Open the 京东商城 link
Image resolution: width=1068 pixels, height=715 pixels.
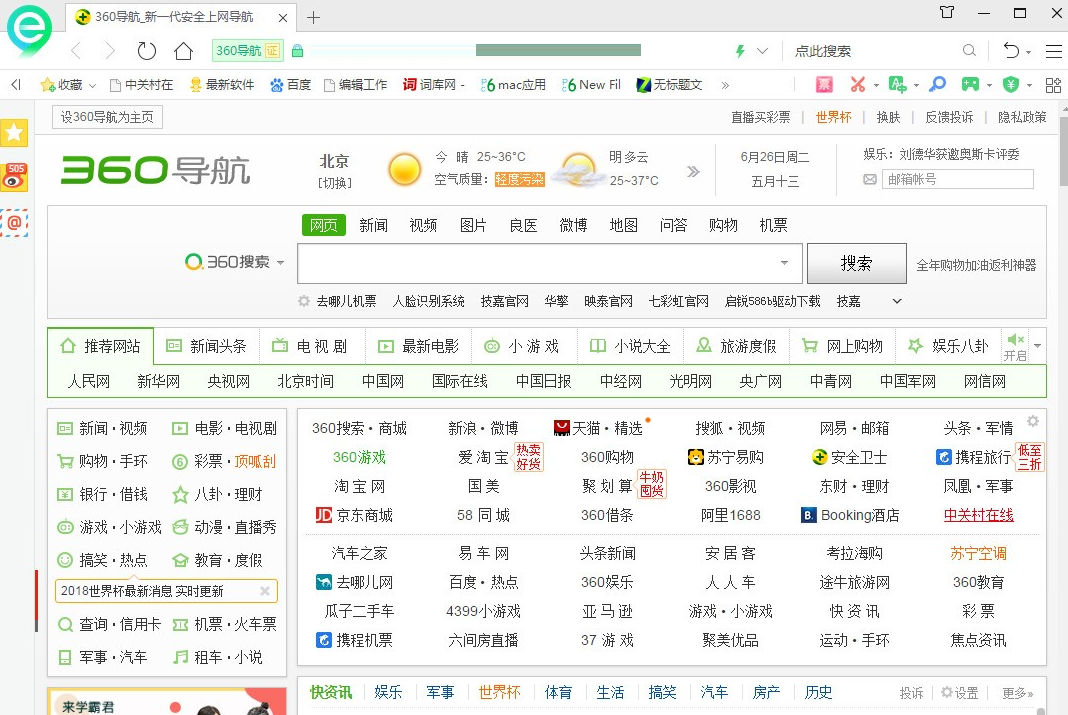[362, 515]
